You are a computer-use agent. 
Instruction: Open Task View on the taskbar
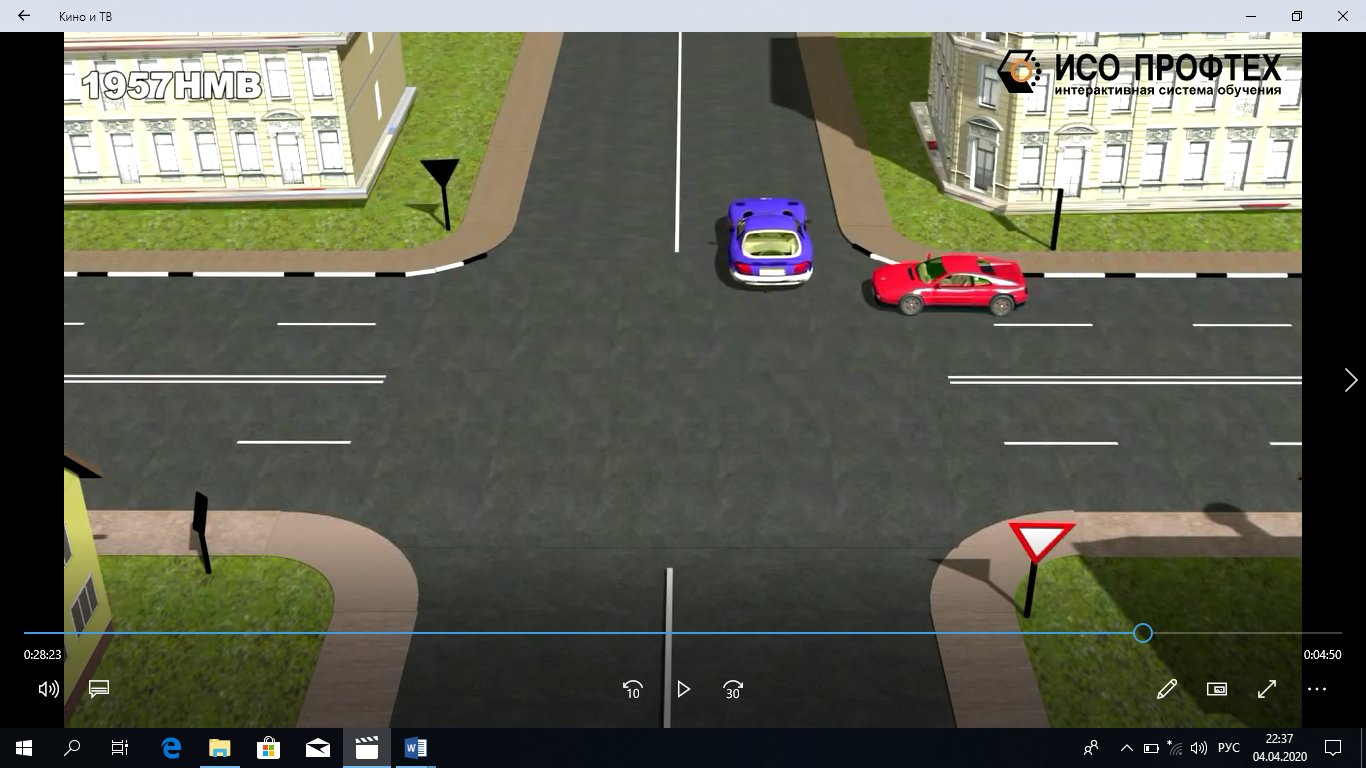click(120, 748)
